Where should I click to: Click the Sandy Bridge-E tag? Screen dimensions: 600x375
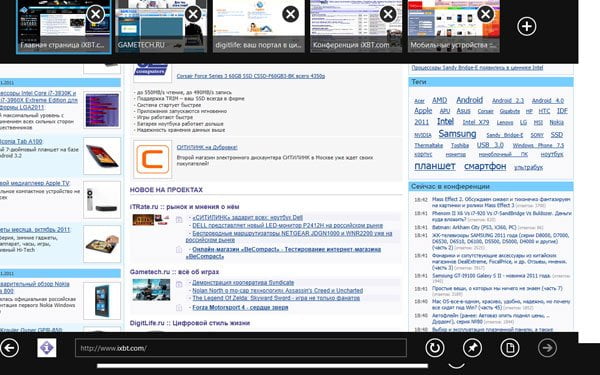click(x=505, y=135)
